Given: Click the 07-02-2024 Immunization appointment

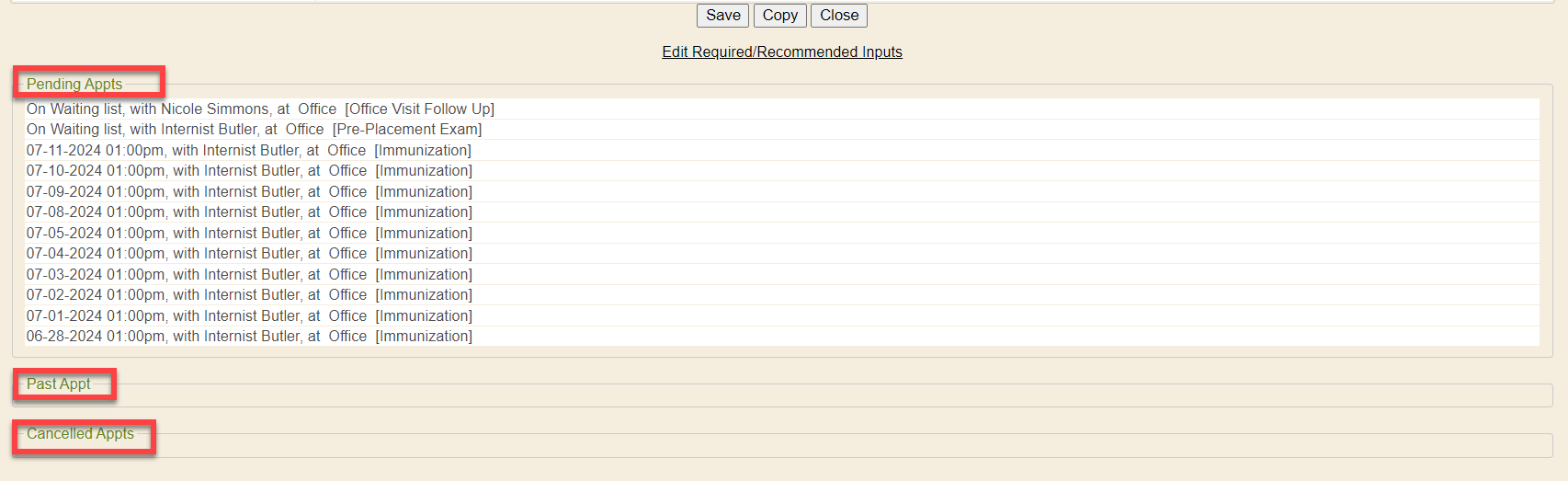Looking at the screenshot, I should [248, 295].
